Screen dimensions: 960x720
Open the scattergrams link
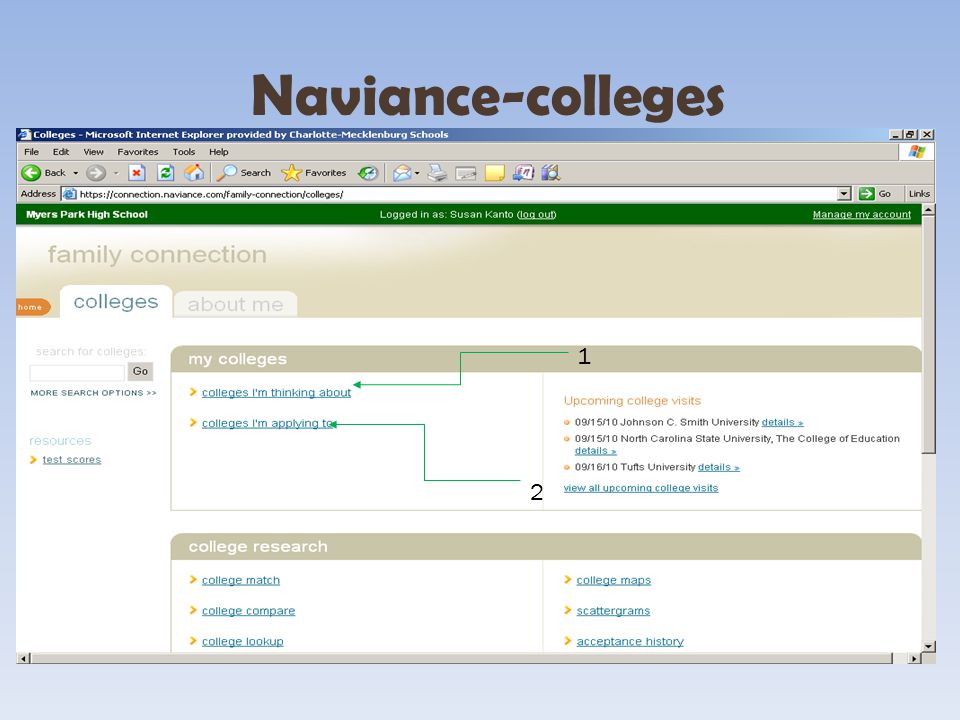click(x=613, y=610)
